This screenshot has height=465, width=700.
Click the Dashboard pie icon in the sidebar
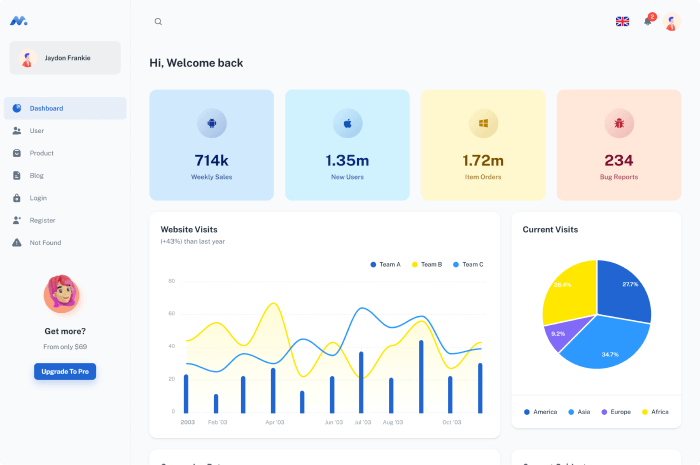17,108
